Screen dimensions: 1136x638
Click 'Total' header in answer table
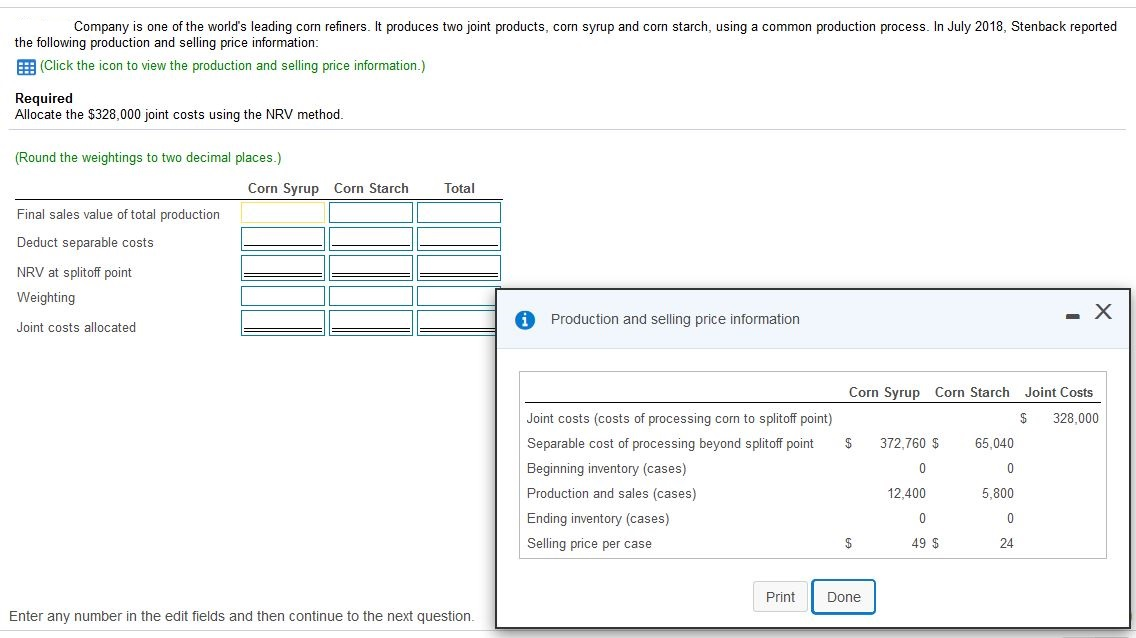tap(459, 188)
